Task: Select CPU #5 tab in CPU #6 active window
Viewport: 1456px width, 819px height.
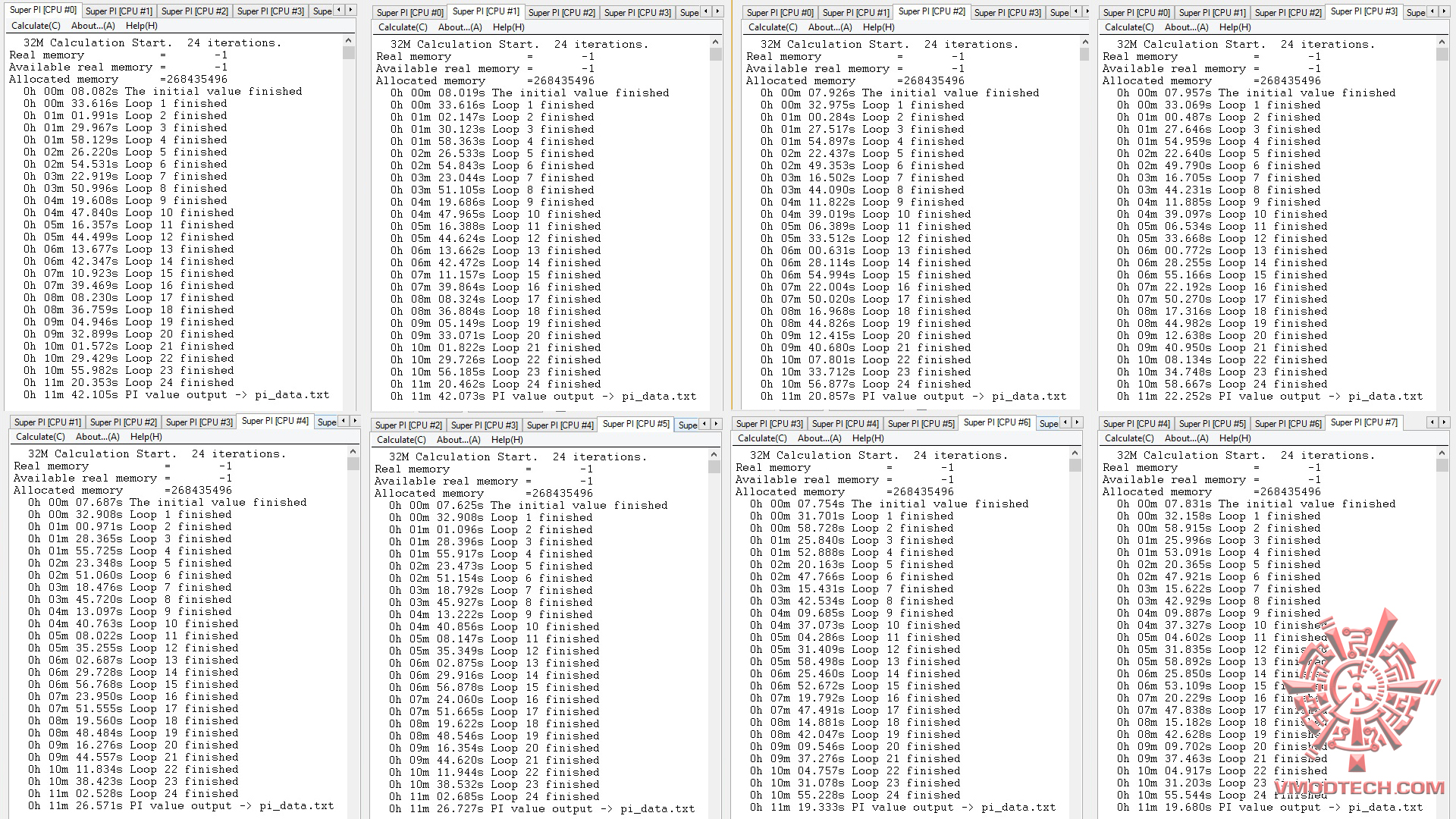Action: click(921, 424)
